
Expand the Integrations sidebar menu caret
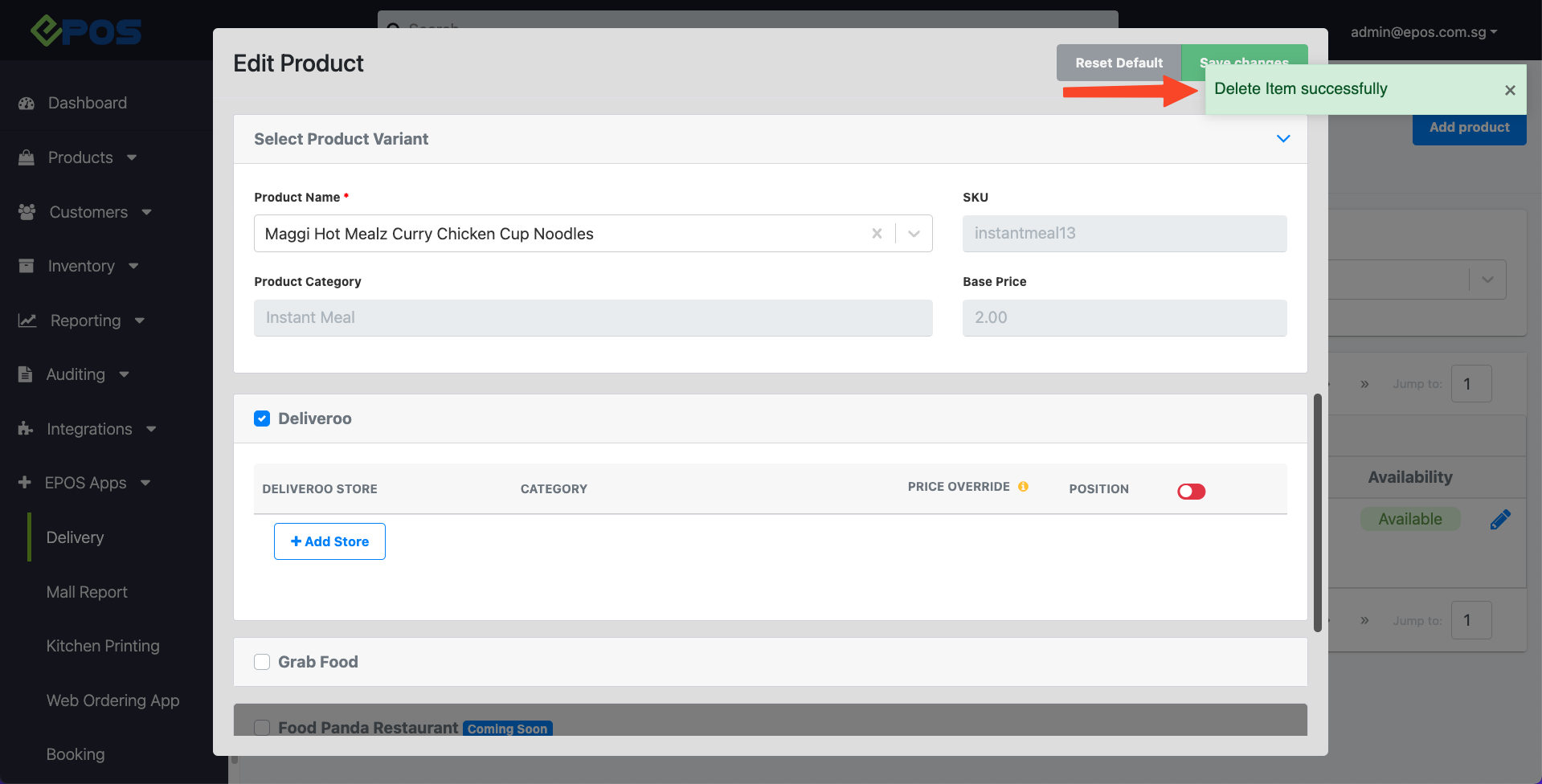point(152,429)
